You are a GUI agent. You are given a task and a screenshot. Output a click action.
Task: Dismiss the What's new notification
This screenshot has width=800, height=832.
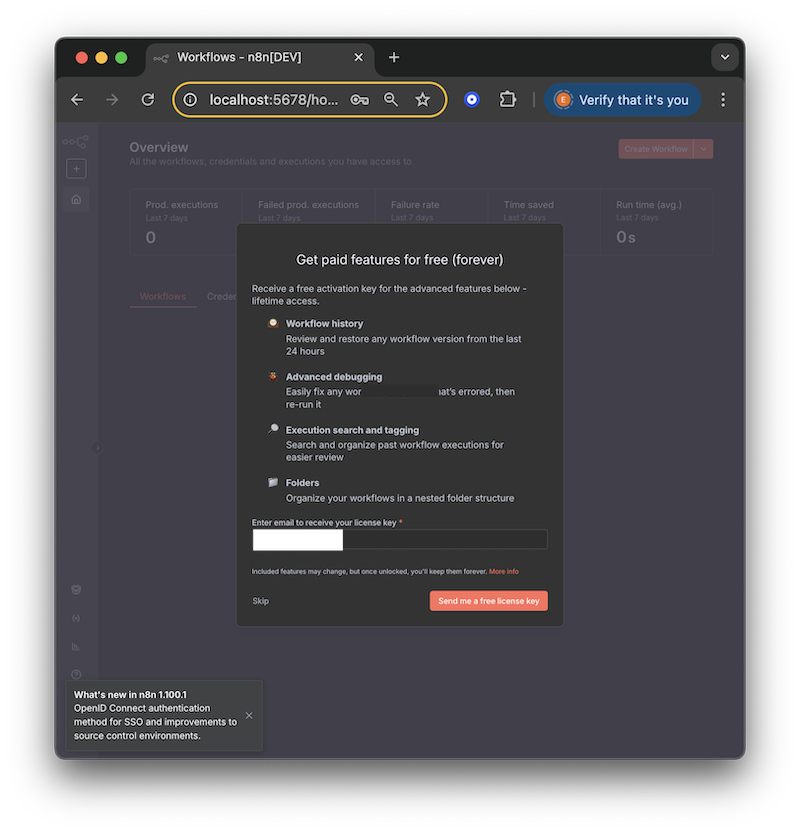coord(249,716)
